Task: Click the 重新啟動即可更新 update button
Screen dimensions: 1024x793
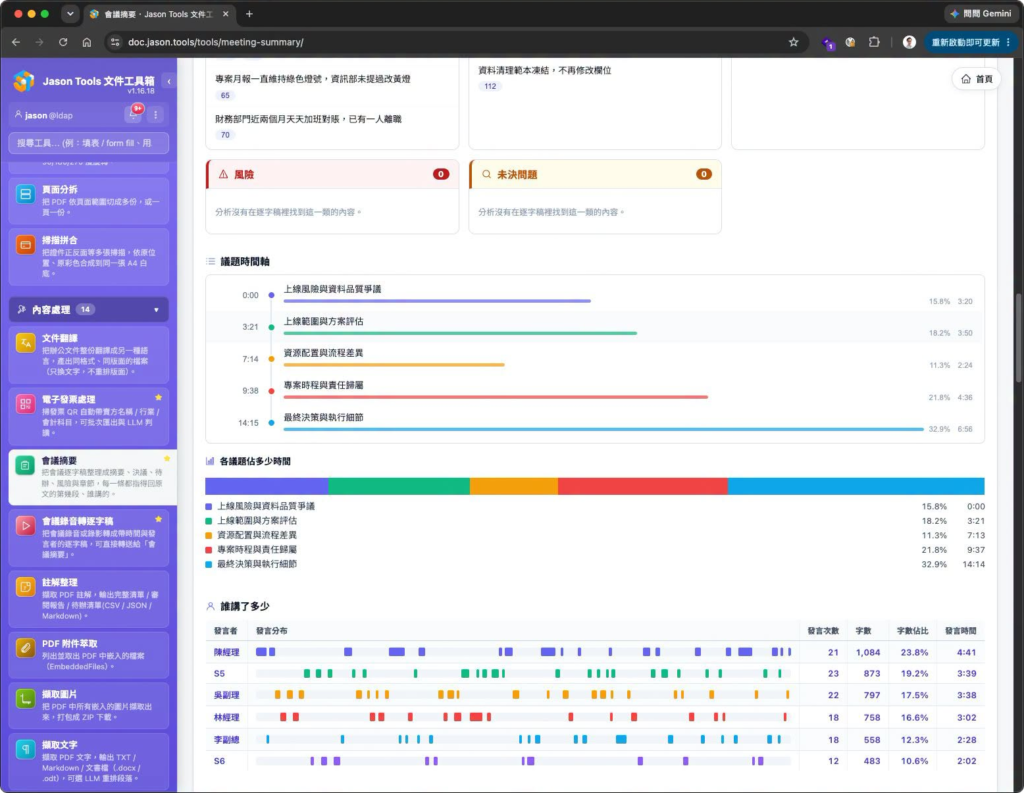Action: [970, 42]
